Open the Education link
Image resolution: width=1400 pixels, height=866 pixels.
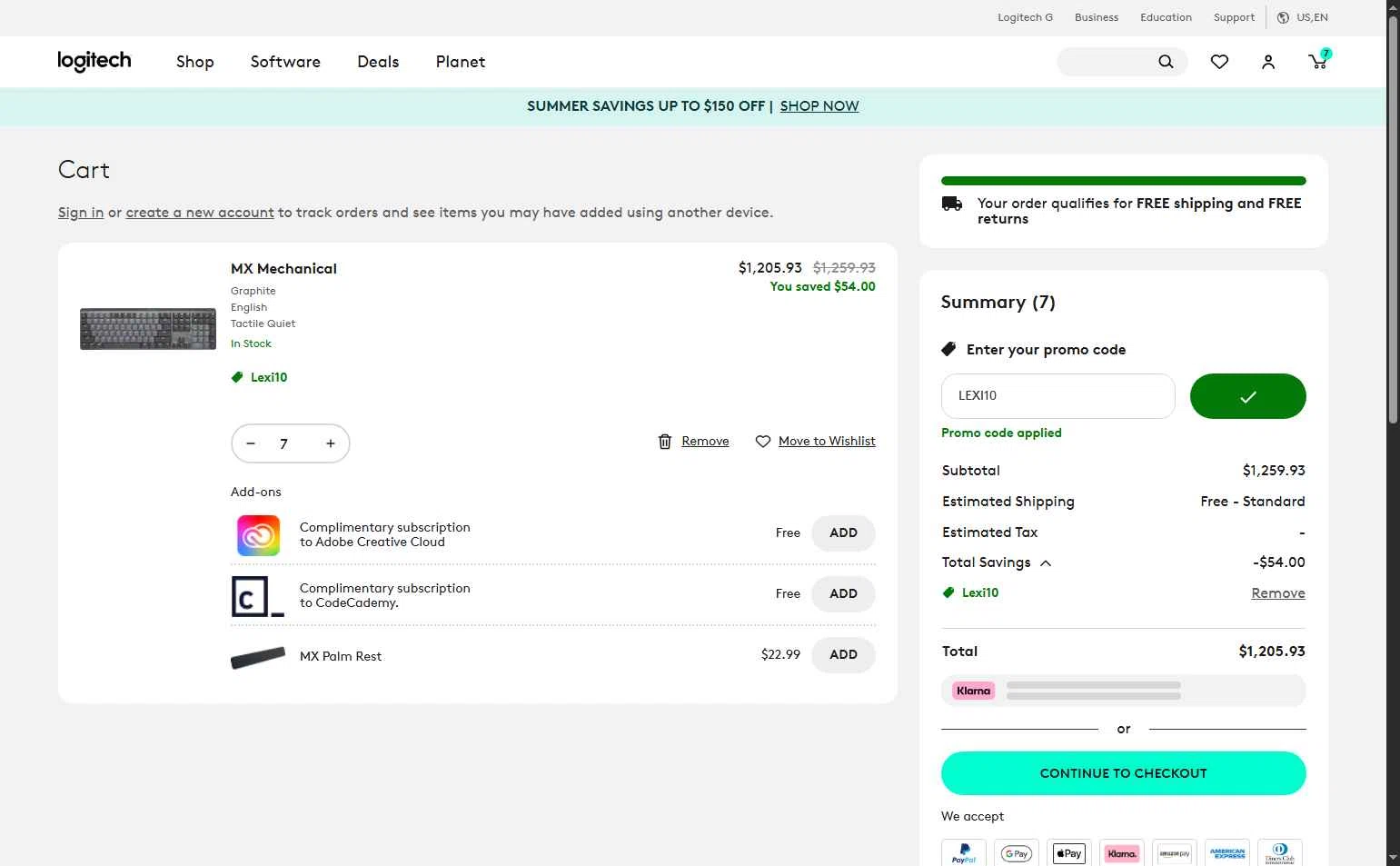pos(1166,17)
